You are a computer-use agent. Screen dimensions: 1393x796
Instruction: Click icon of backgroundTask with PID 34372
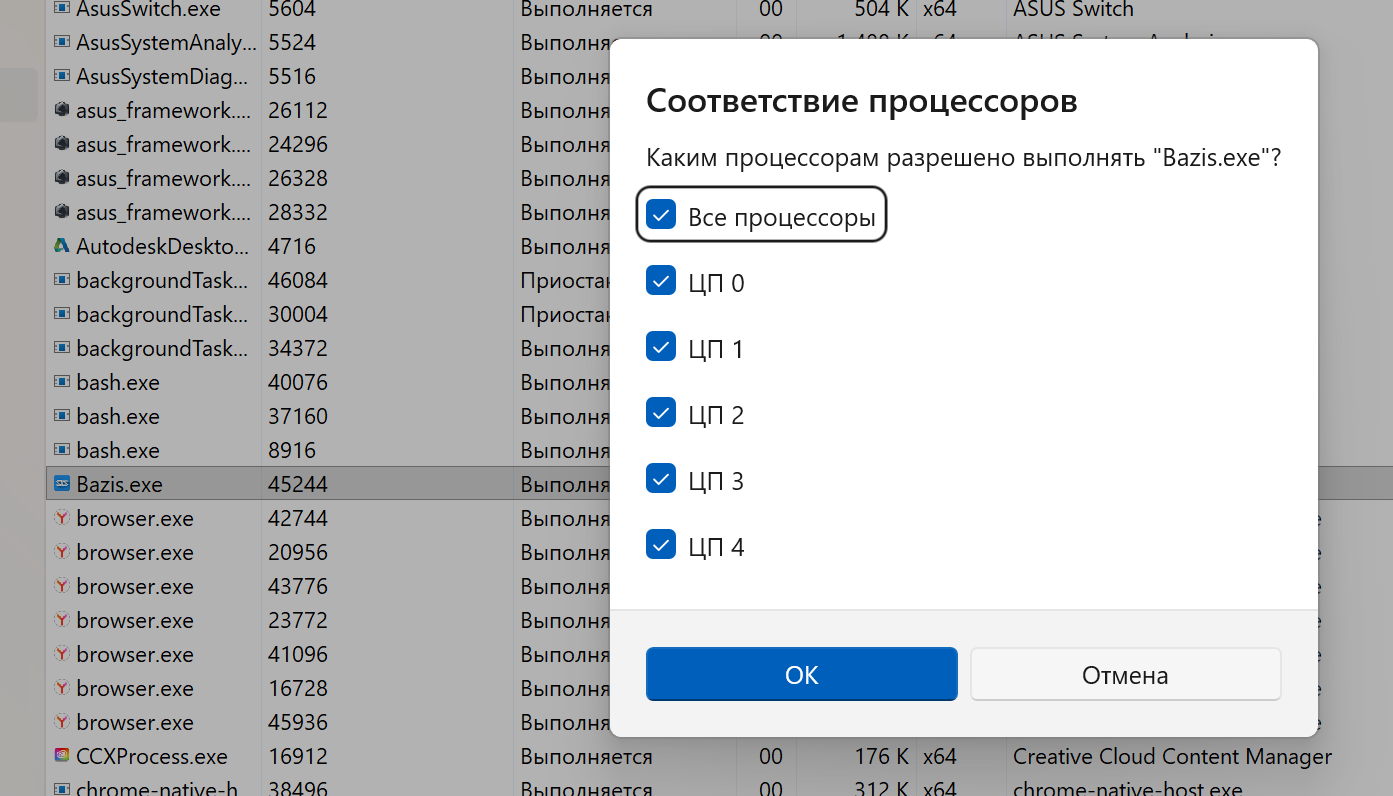click(x=61, y=348)
